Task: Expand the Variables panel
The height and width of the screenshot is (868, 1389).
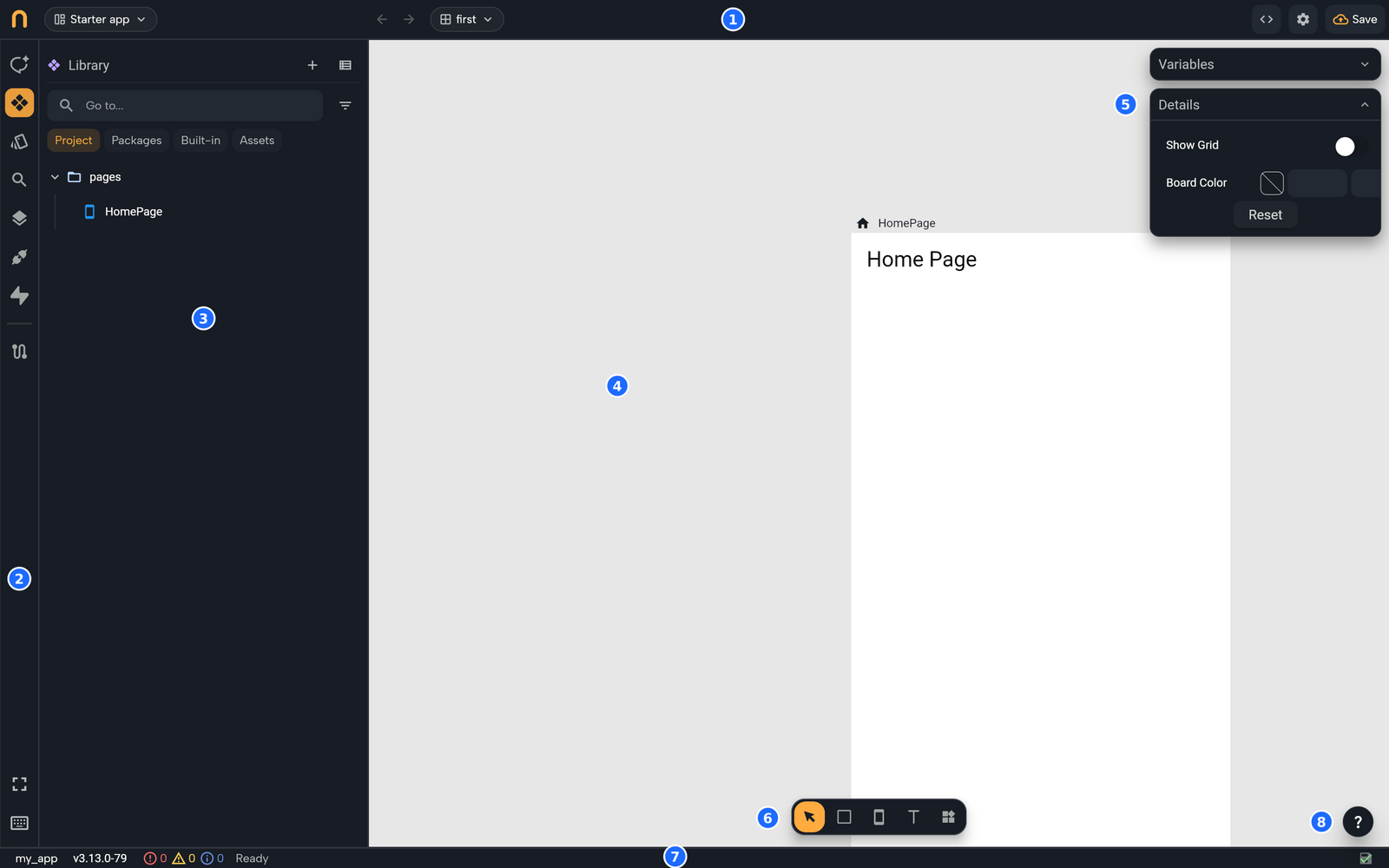Action: coord(1265,64)
